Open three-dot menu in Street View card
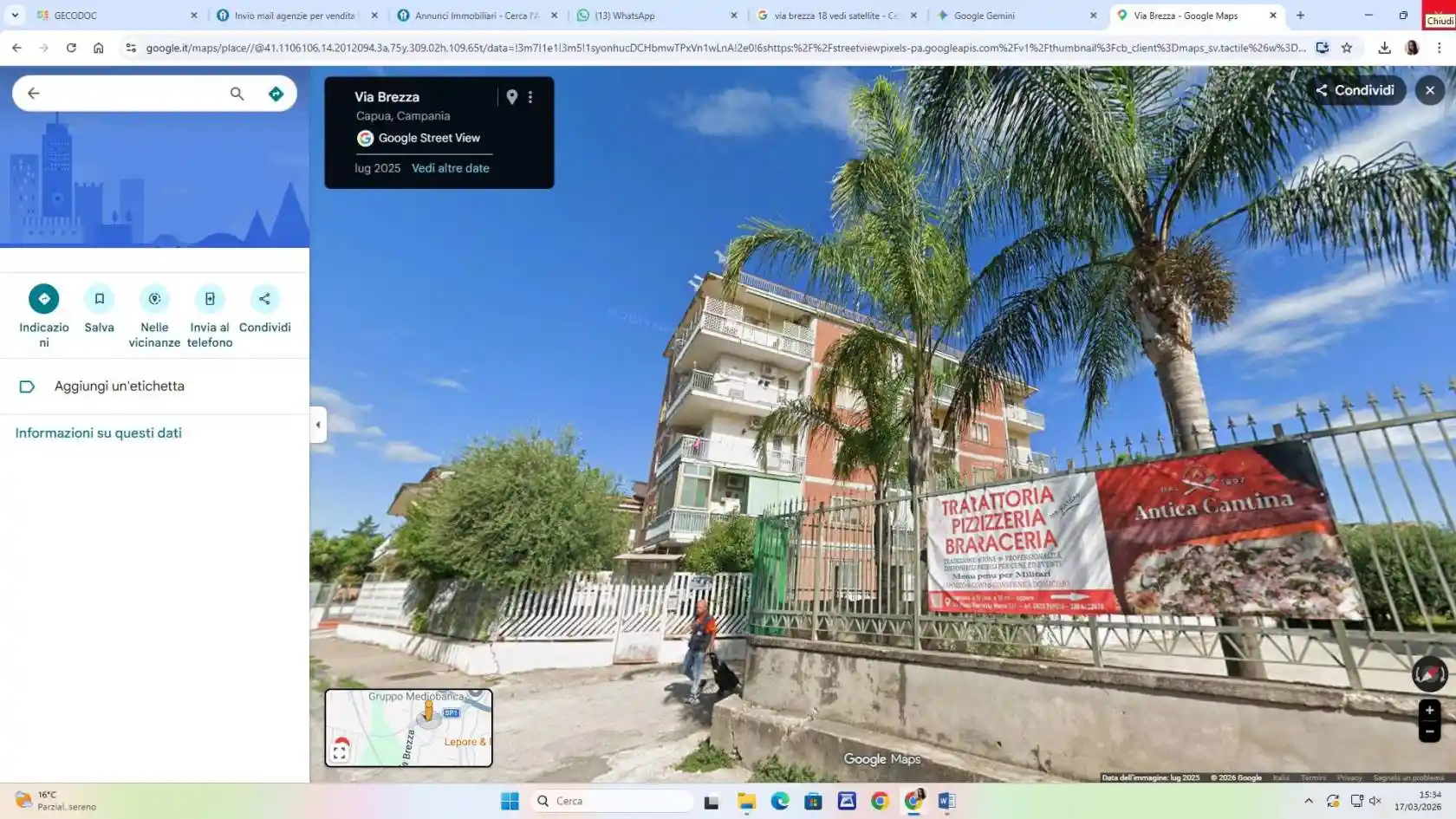The height and width of the screenshot is (819, 1456). (530, 97)
